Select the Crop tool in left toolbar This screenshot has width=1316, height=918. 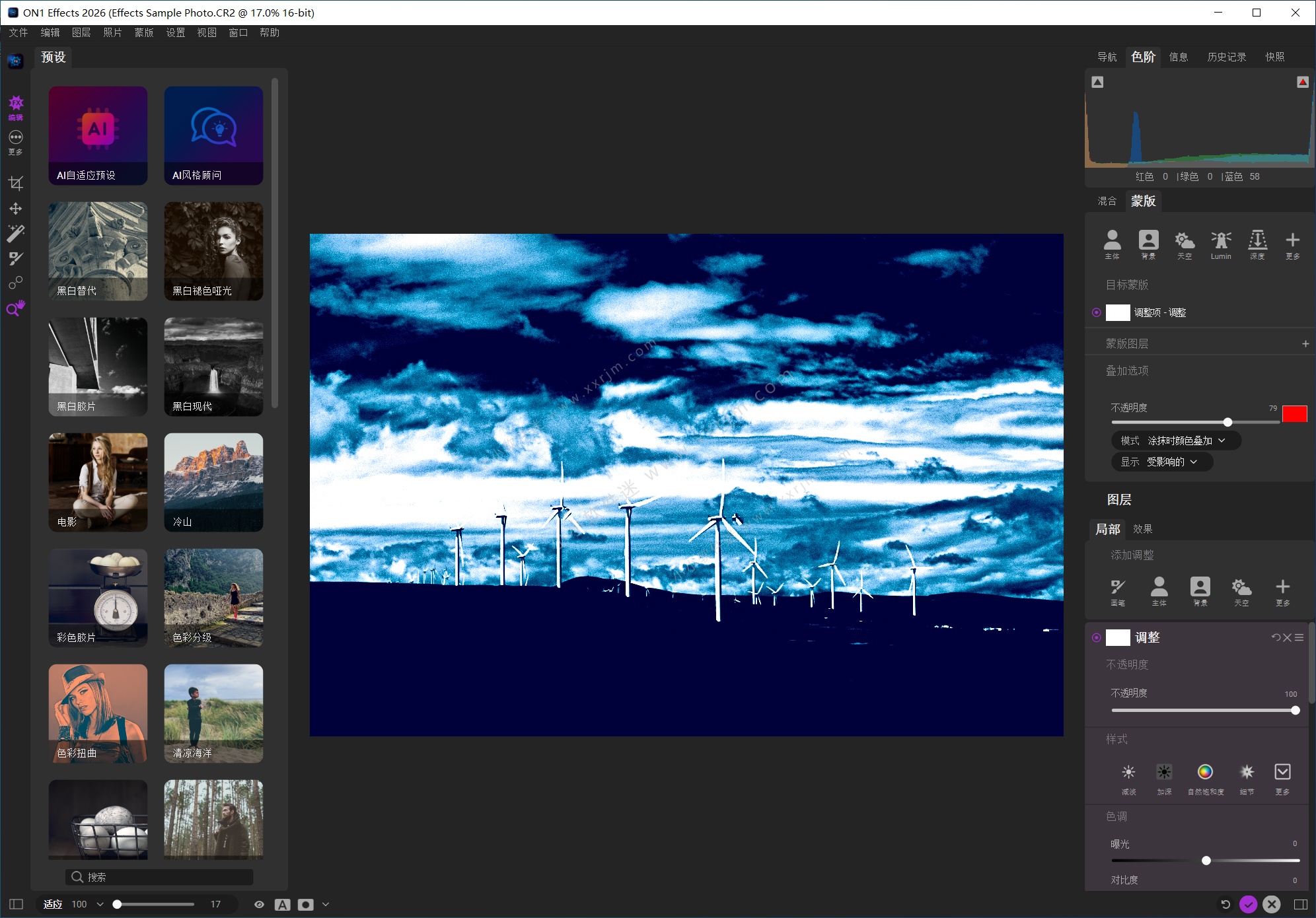coord(16,183)
